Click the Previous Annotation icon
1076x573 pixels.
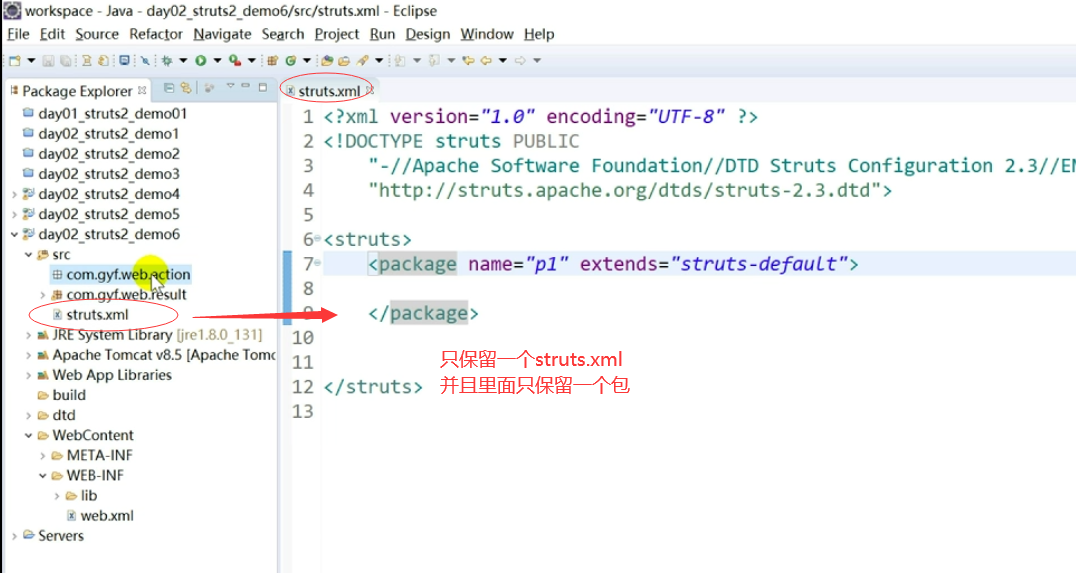434,61
